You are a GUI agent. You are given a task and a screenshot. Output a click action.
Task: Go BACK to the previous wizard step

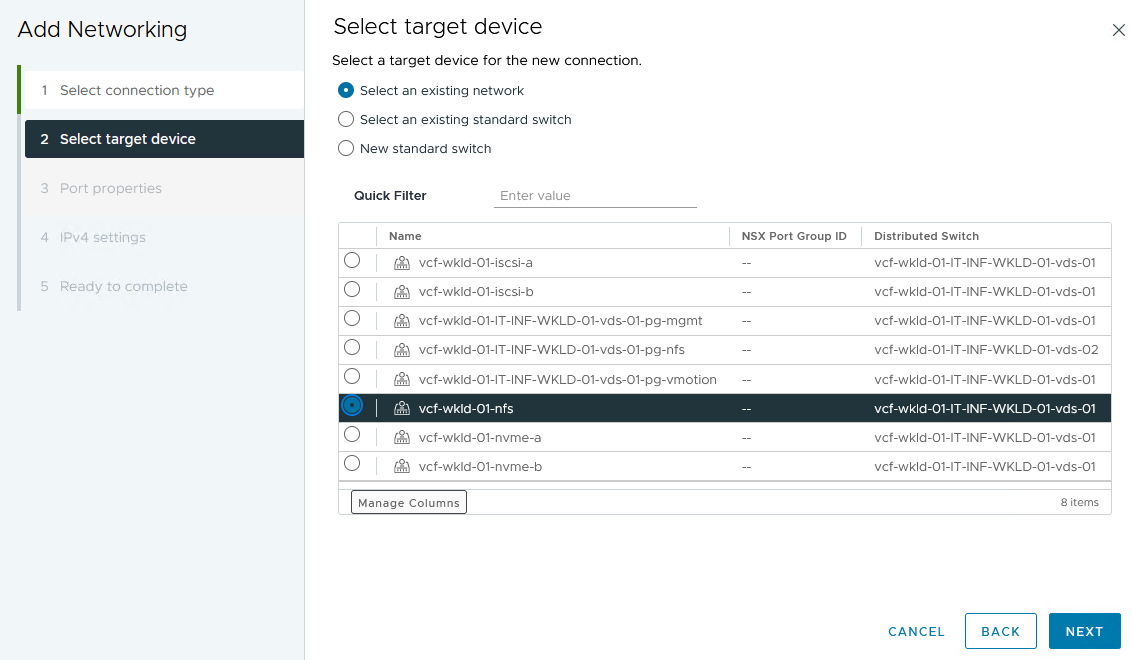click(1000, 631)
